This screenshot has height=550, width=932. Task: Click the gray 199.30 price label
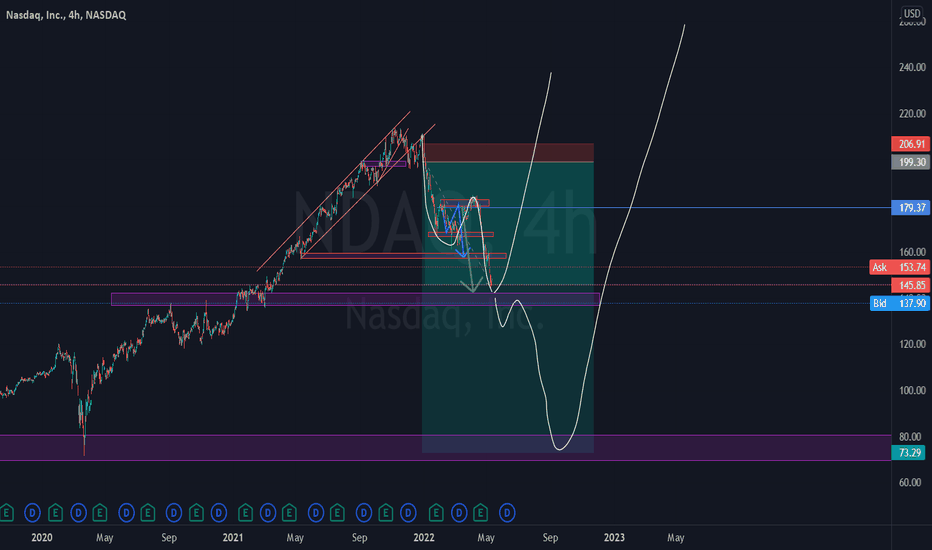click(911, 162)
